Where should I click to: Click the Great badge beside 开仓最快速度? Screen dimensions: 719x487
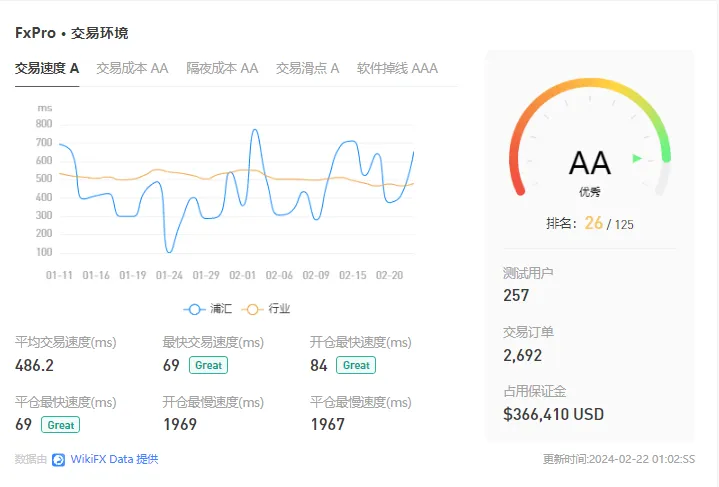[356, 365]
